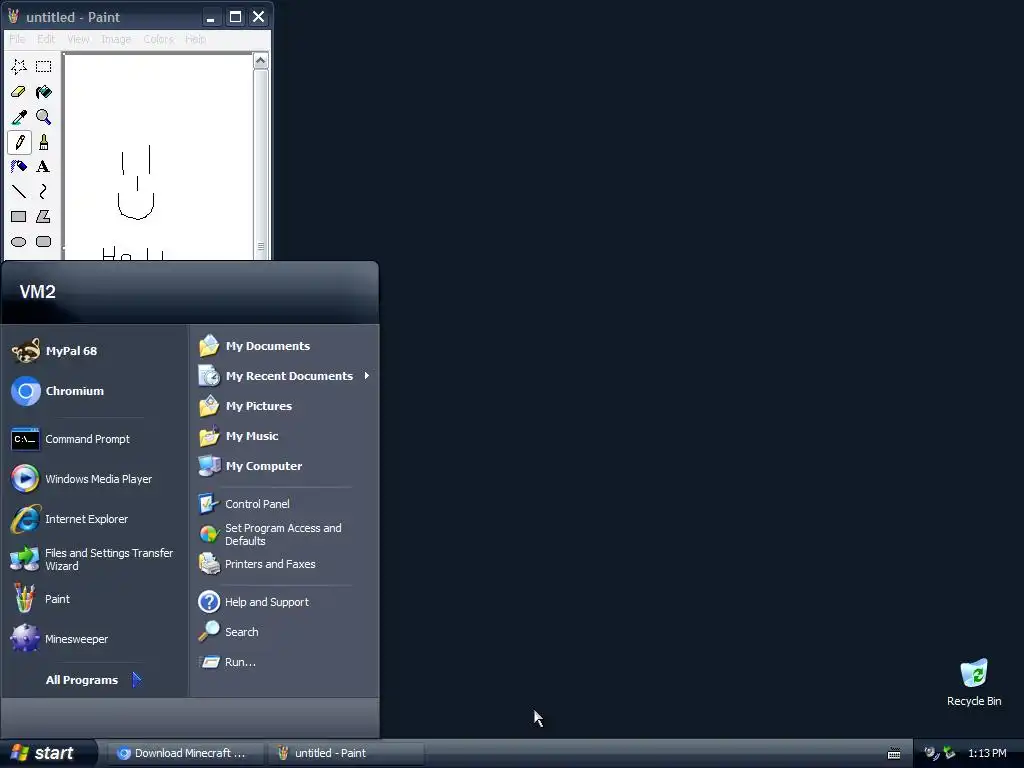Open My Pictures folder

285,406
